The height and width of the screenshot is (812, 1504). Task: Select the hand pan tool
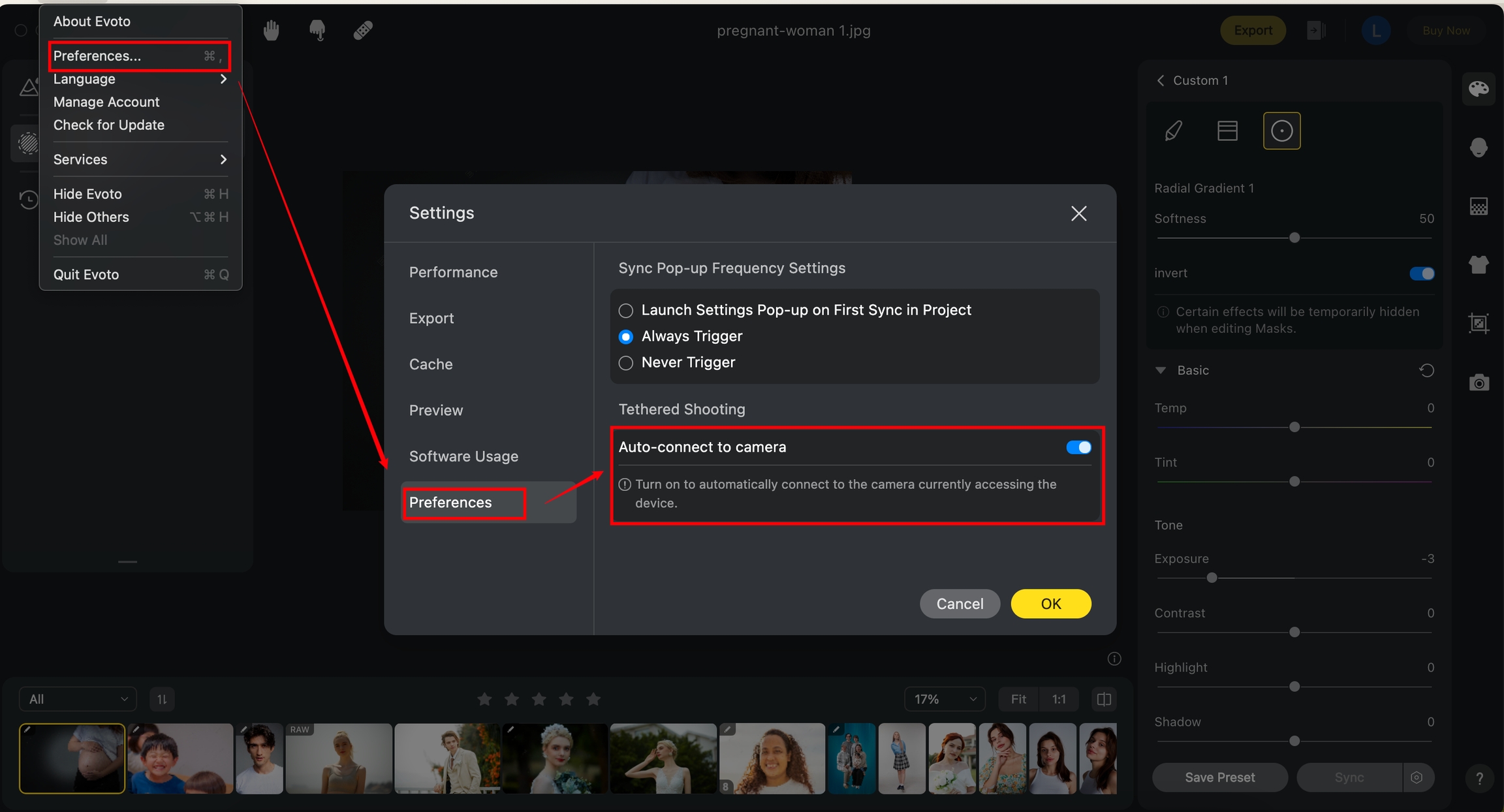tap(272, 30)
